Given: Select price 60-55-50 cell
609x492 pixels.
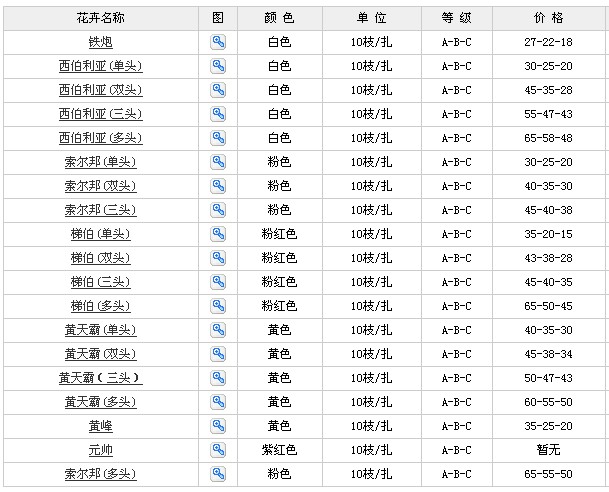Looking at the screenshot, I should pos(548,402).
